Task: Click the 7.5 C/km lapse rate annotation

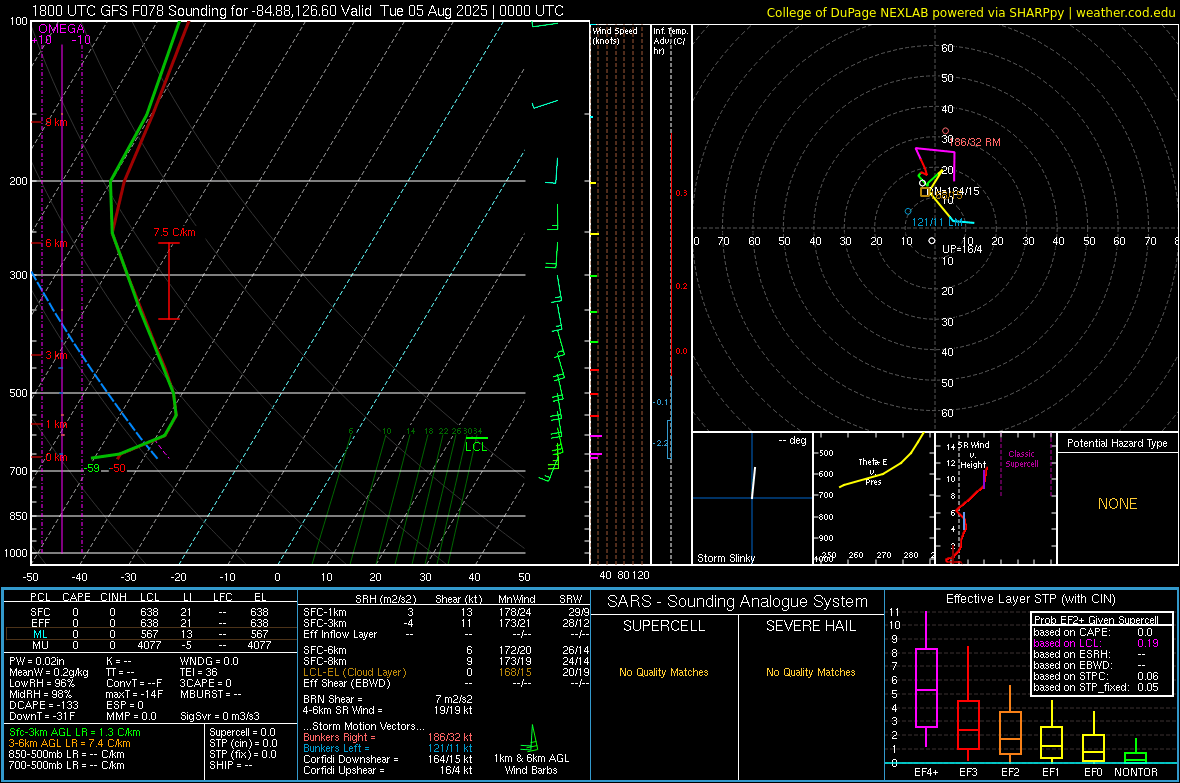Action: point(175,232)
